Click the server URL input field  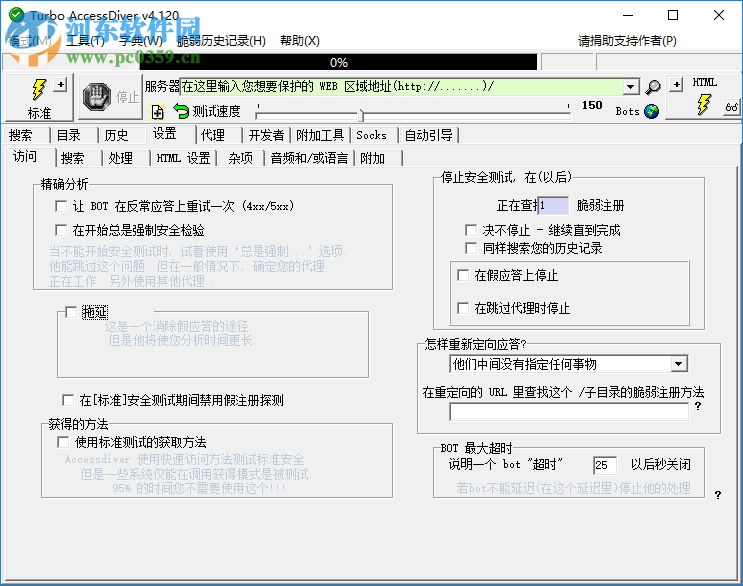point(402,87)
